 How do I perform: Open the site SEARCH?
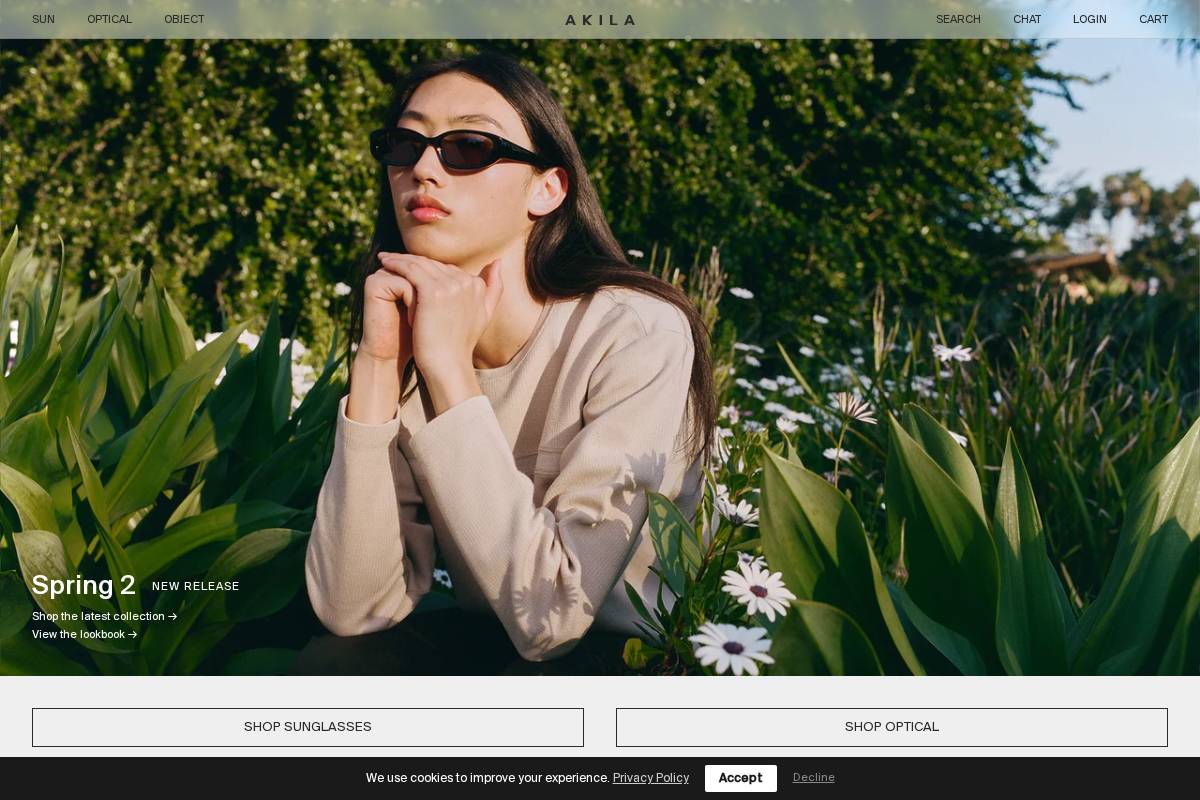pos(958,19)
